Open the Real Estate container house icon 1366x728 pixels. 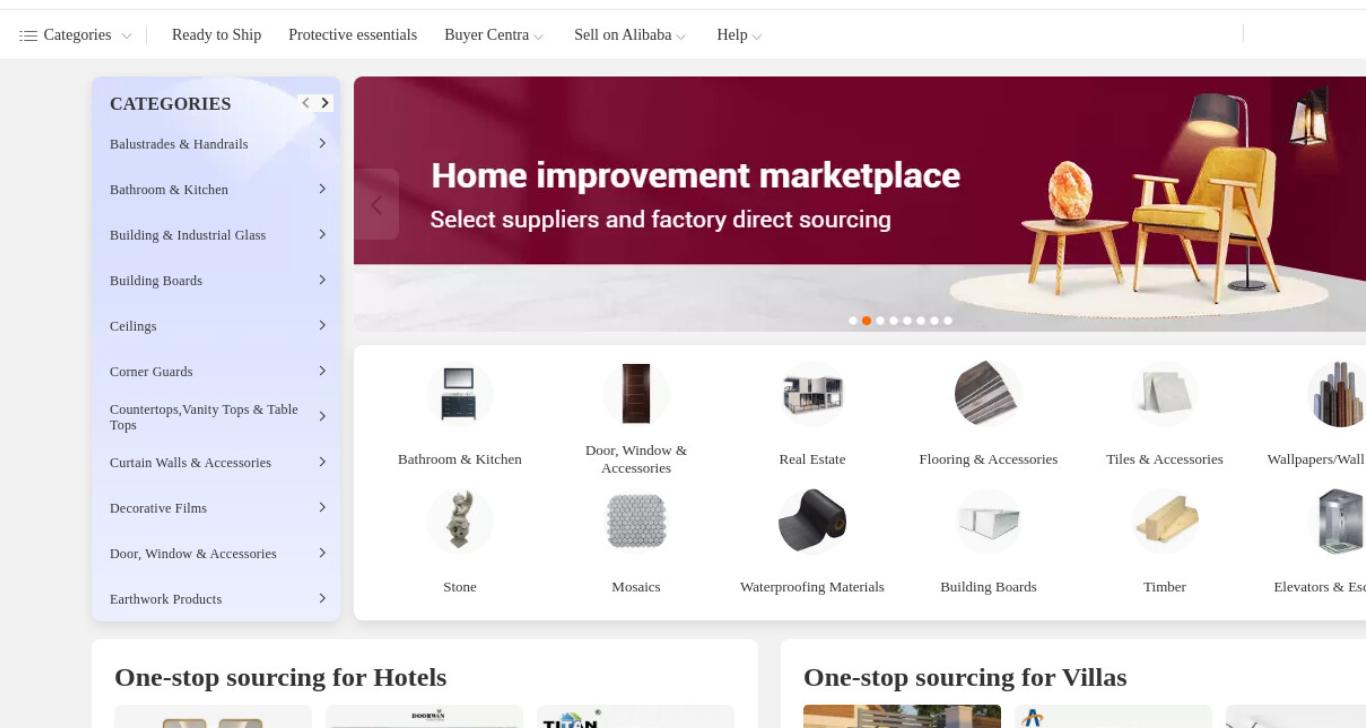tap(812, 394)
